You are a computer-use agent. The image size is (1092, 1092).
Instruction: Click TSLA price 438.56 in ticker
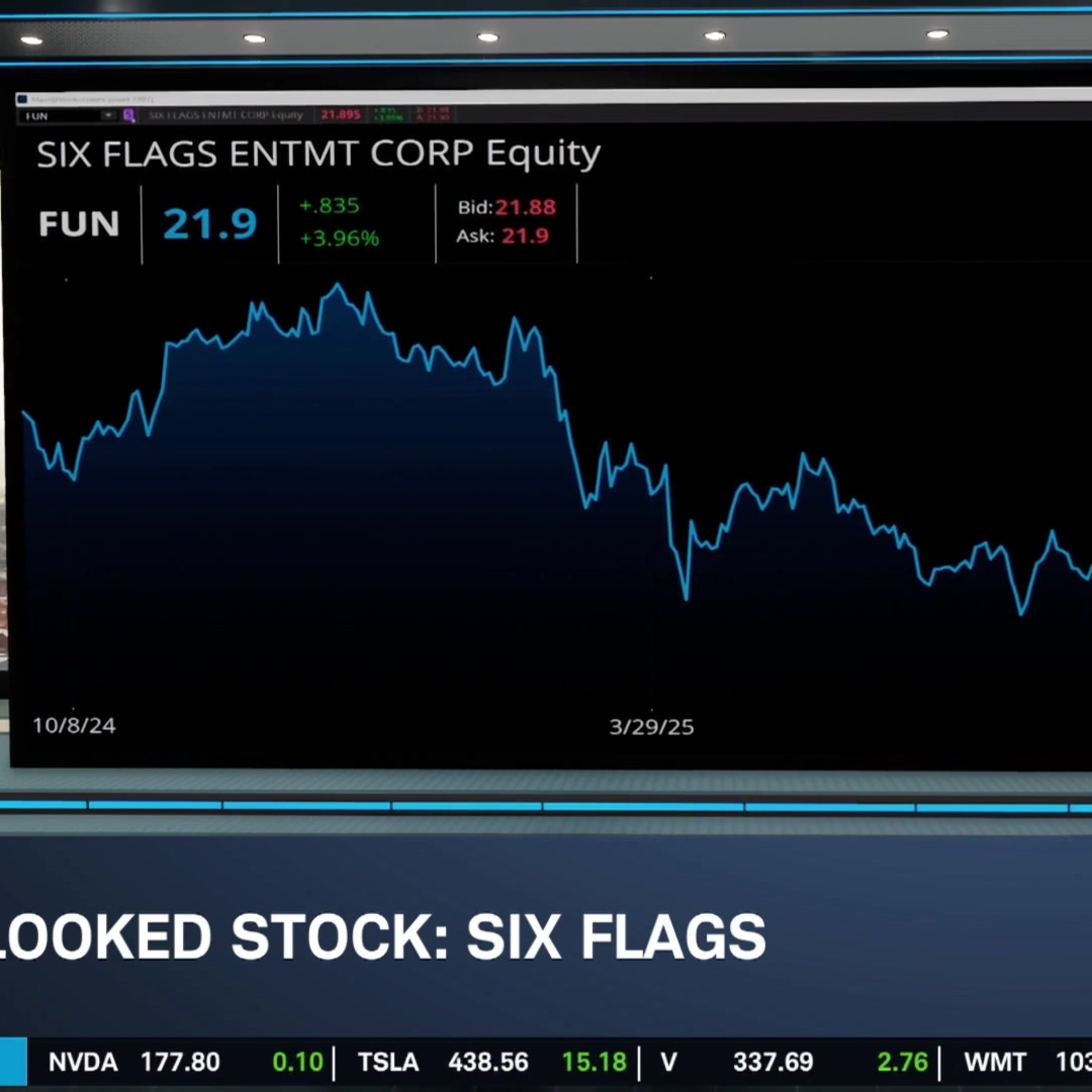488,1062
